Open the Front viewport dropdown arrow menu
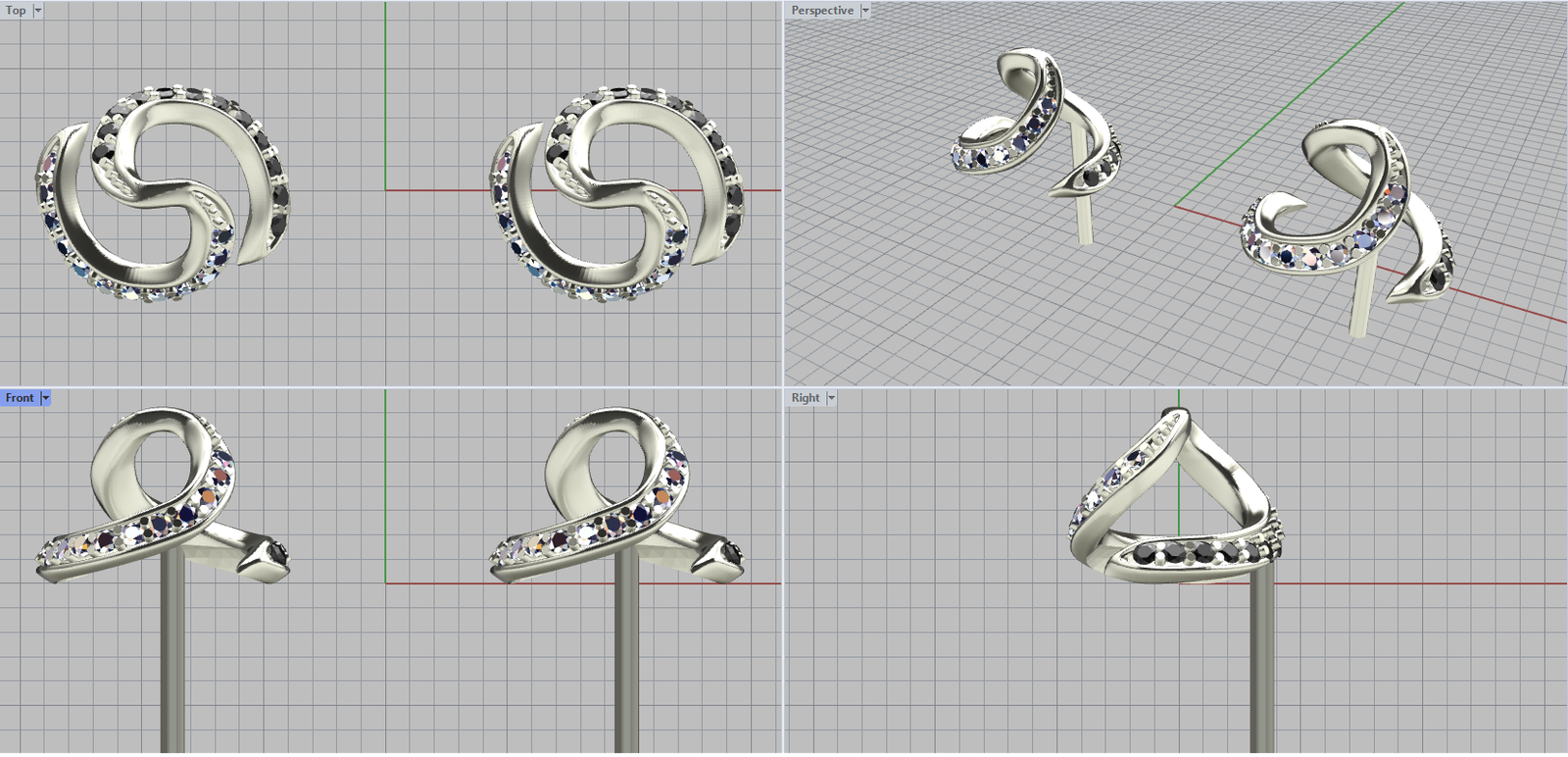Image resolution: width=1568 pixels, height=757 pixels. 46,398
